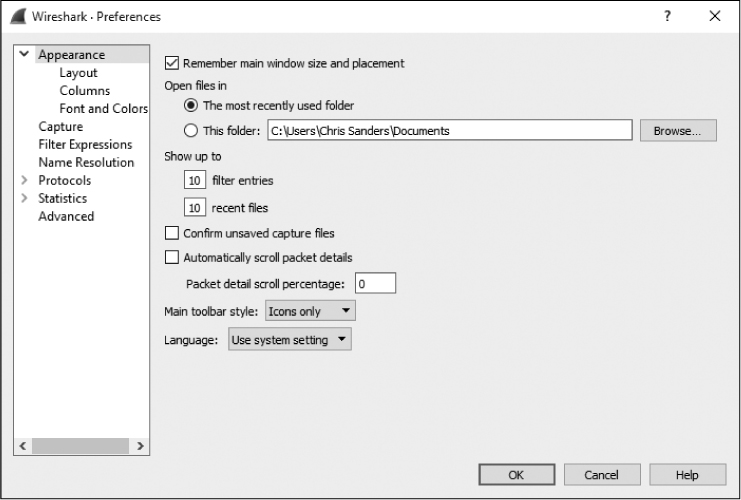The width and height of the screenshot is (741, 500).
Task: Uncheck Remember main window size and placement
Action: [172, 63]
